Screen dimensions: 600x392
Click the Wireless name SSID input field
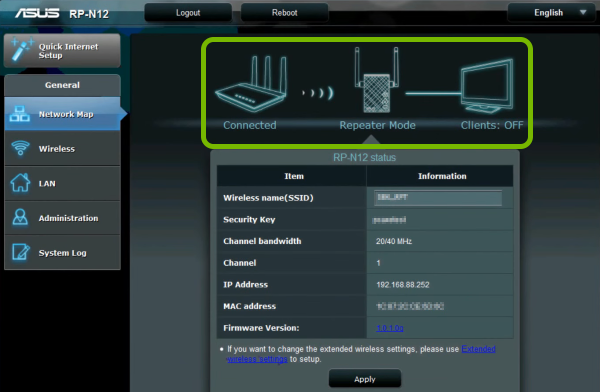pos(438,198)
